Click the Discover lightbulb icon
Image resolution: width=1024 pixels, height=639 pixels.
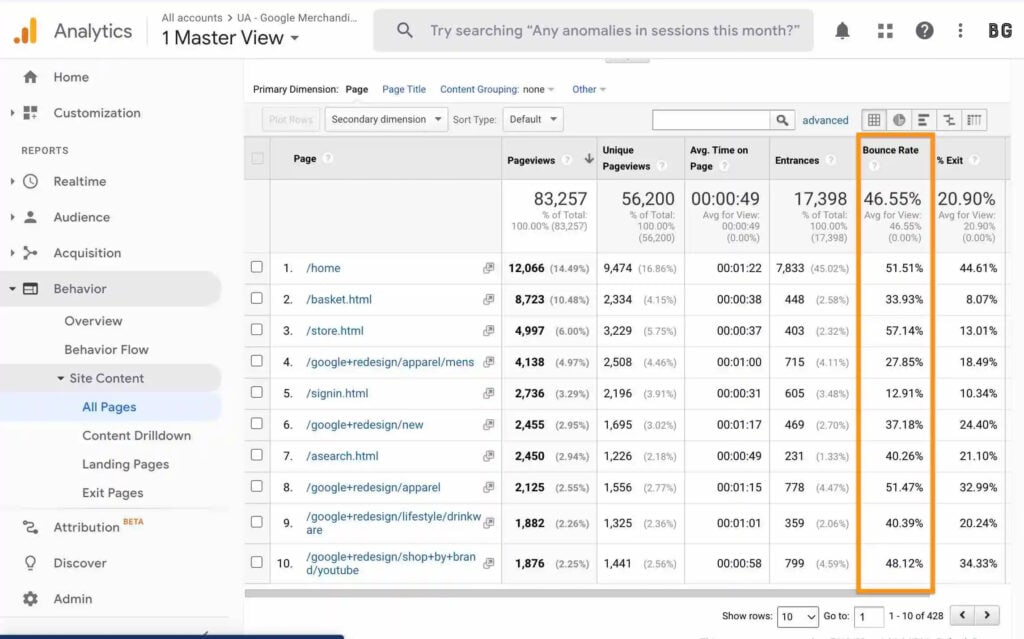[30, 563]
